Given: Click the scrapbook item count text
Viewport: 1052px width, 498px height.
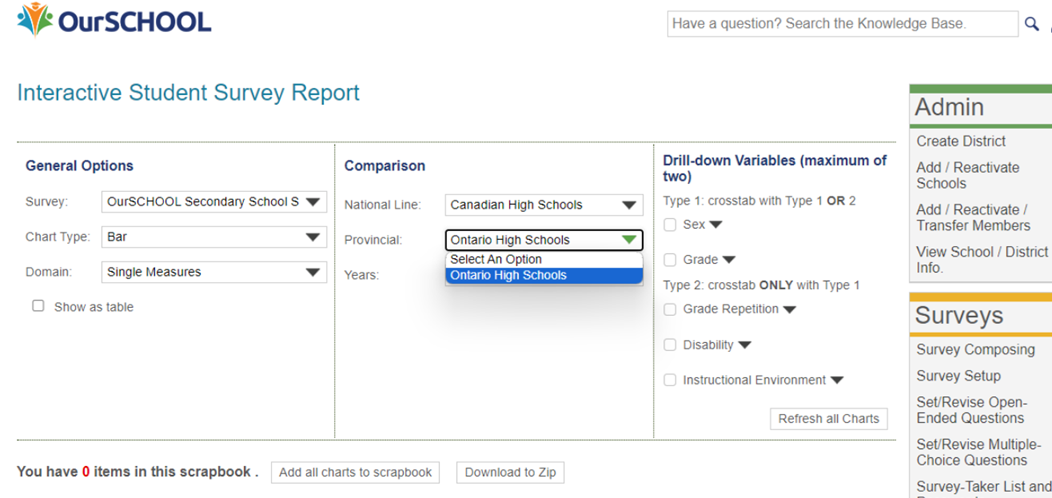Looking at the screenshot, I should [138, 472].
